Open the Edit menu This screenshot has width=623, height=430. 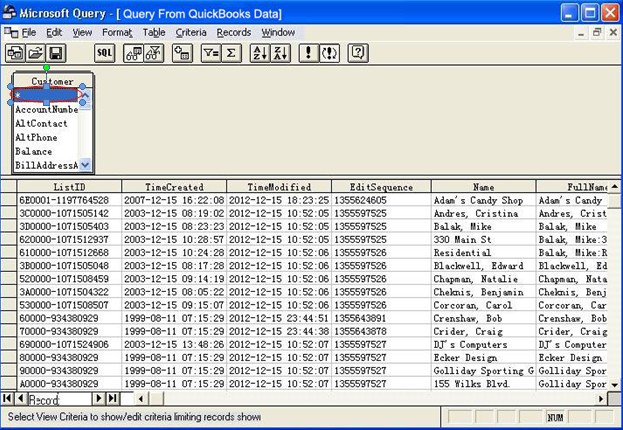(x=54, y=33)
